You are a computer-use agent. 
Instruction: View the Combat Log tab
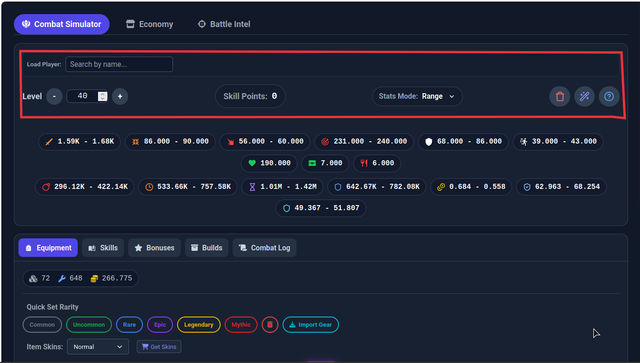(x=264, y=248)
